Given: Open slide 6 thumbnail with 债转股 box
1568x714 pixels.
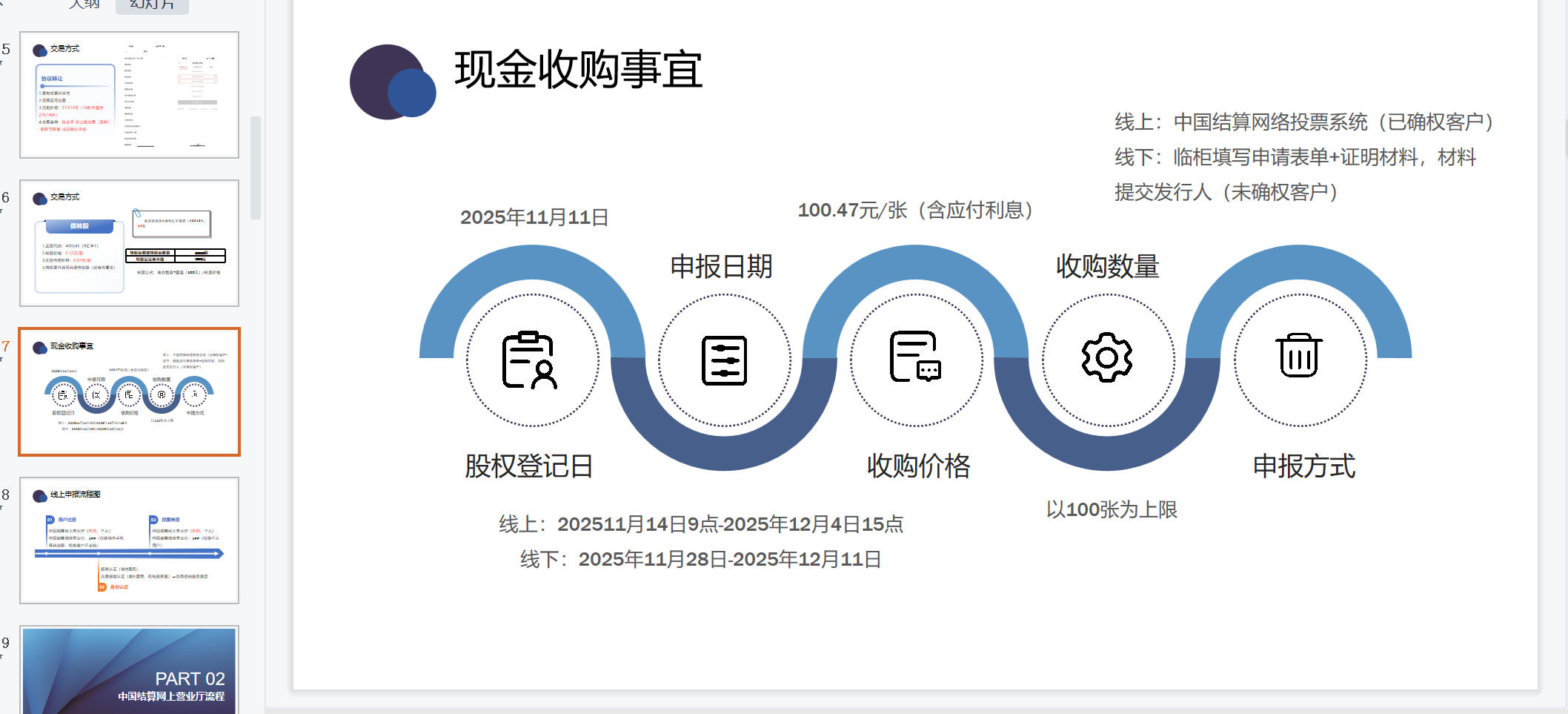Looking at the screenshot, I should 129,243.
